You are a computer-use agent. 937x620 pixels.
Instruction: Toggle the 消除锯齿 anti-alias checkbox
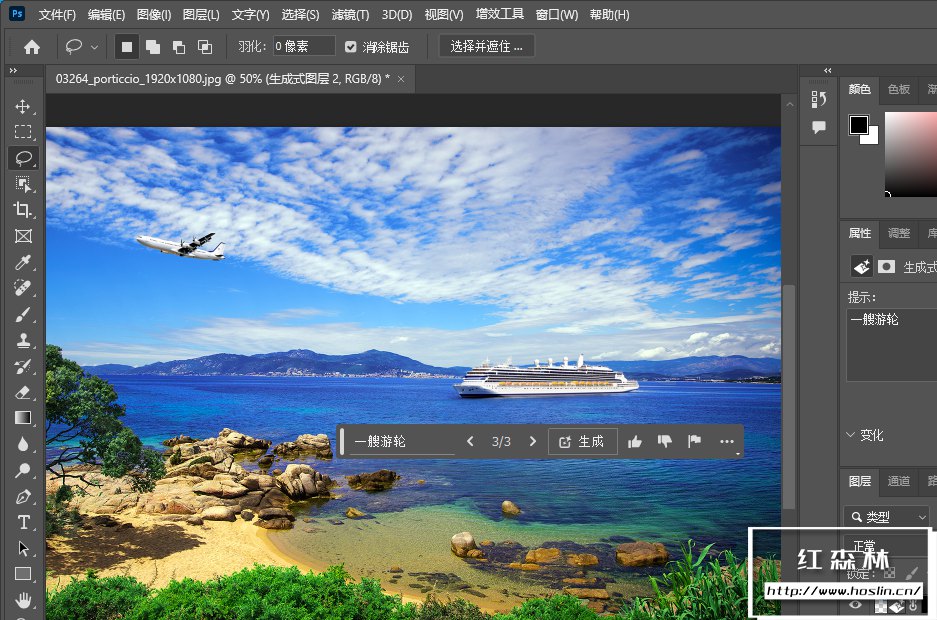(351, 47)
